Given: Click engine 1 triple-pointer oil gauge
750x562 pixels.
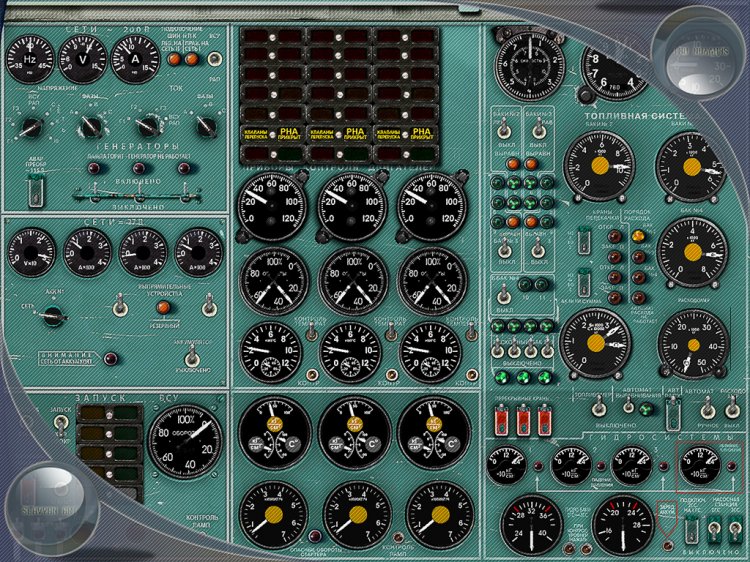Looking at the screenshot, I should pos(275,431).
